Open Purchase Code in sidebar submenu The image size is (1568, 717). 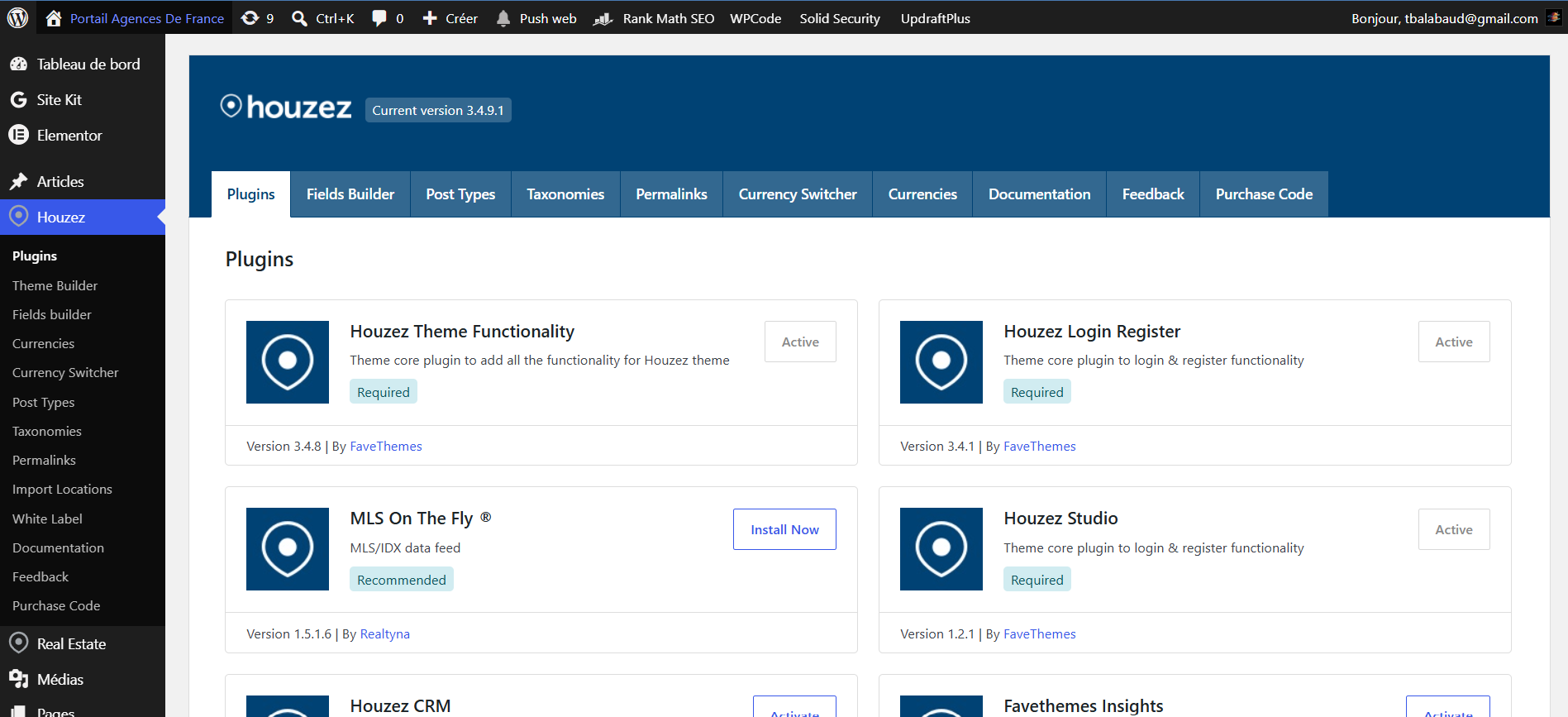(56, 605)
